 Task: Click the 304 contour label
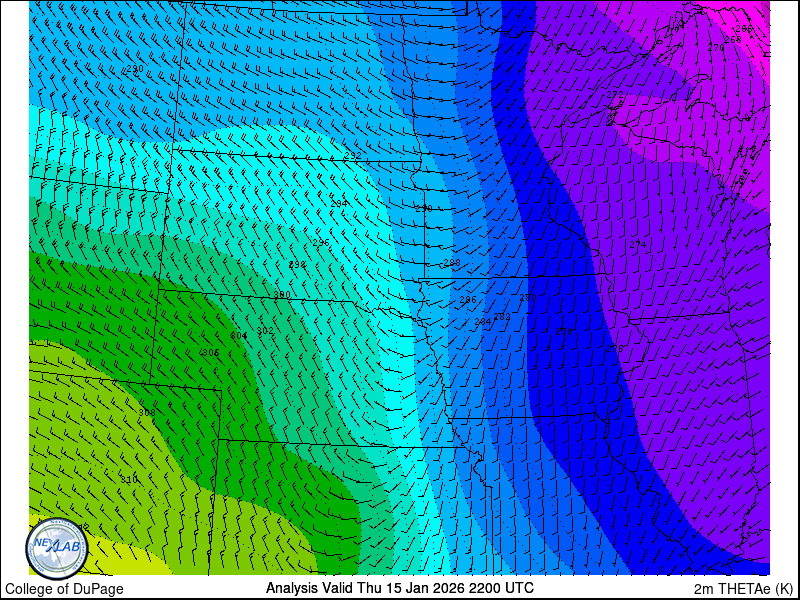pyautogui.click(x=239, y=336)
